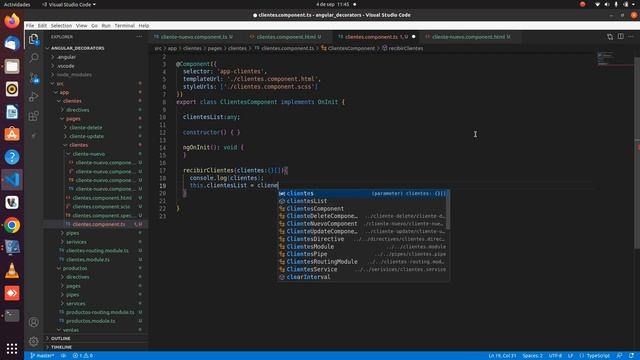
Task: Open the Explorer view in the activity bar
Action: click(x=34, y=39)
